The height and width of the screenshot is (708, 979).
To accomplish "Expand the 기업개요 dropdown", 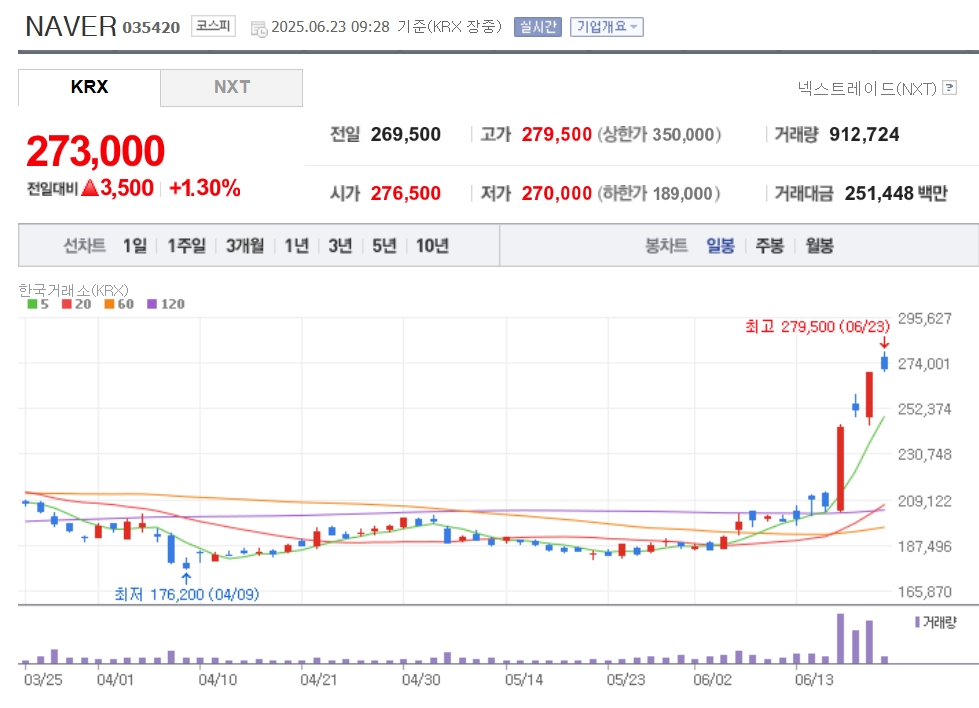I will pyautogui.click(x=606, y=27).
